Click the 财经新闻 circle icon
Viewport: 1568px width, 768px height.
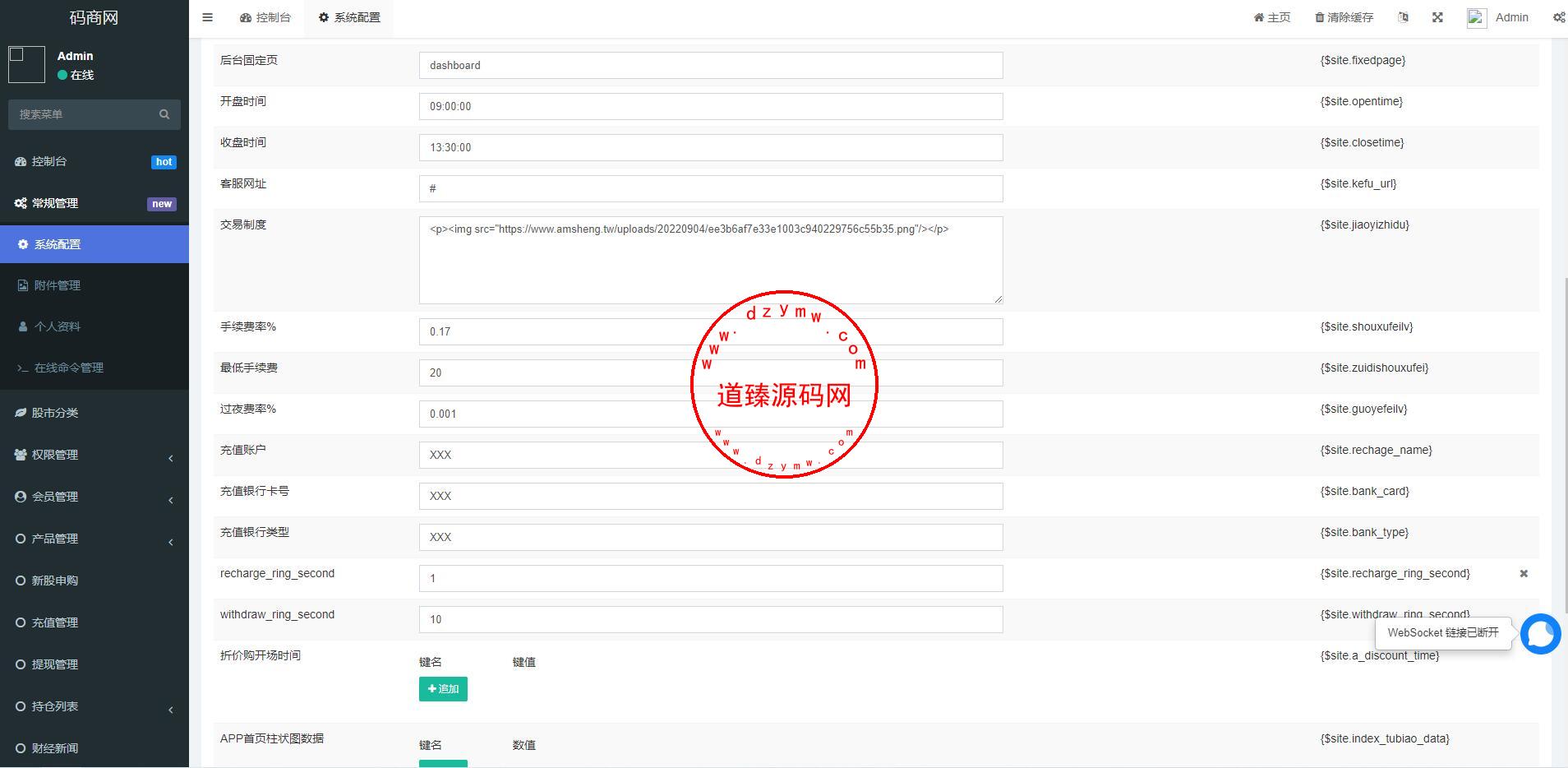click(x=21, y=748)
